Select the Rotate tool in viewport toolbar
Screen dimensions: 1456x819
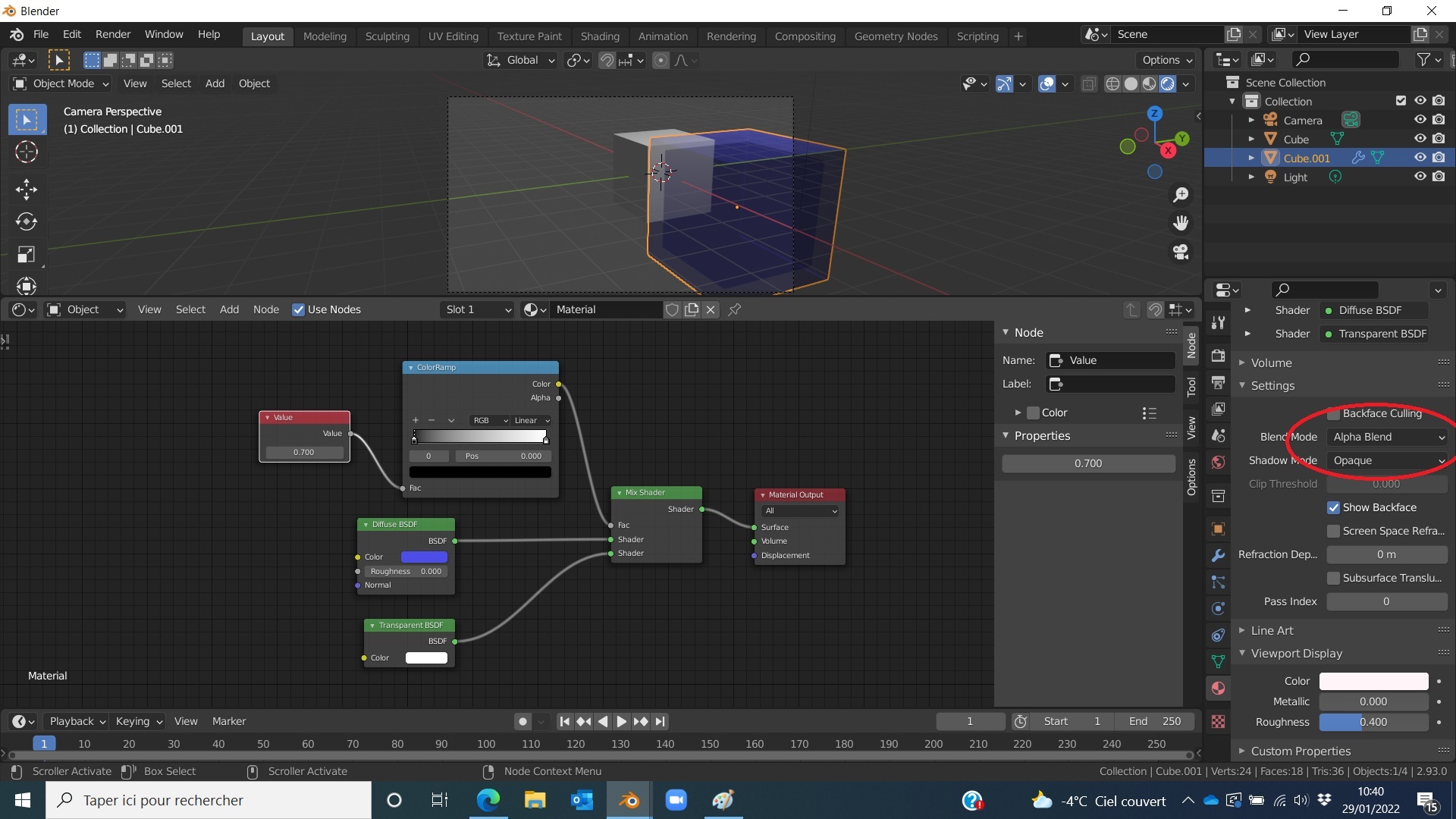pyautogui.click(x=27, y=221)
